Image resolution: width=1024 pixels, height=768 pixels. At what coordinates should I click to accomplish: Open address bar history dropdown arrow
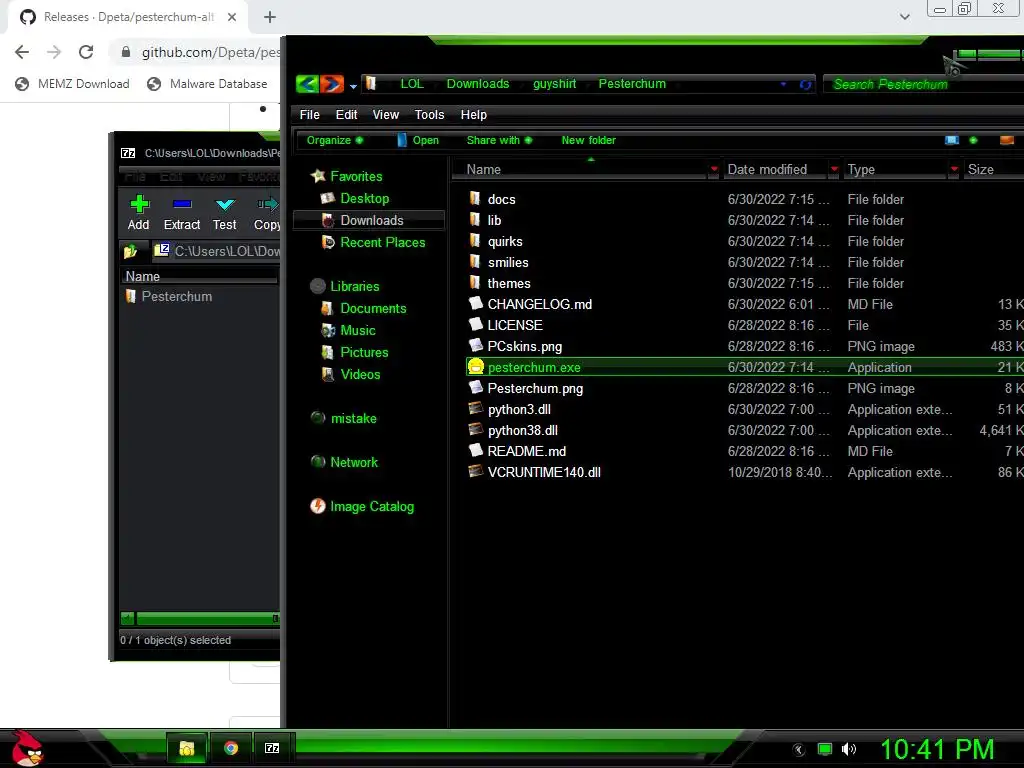click(783, 84)
